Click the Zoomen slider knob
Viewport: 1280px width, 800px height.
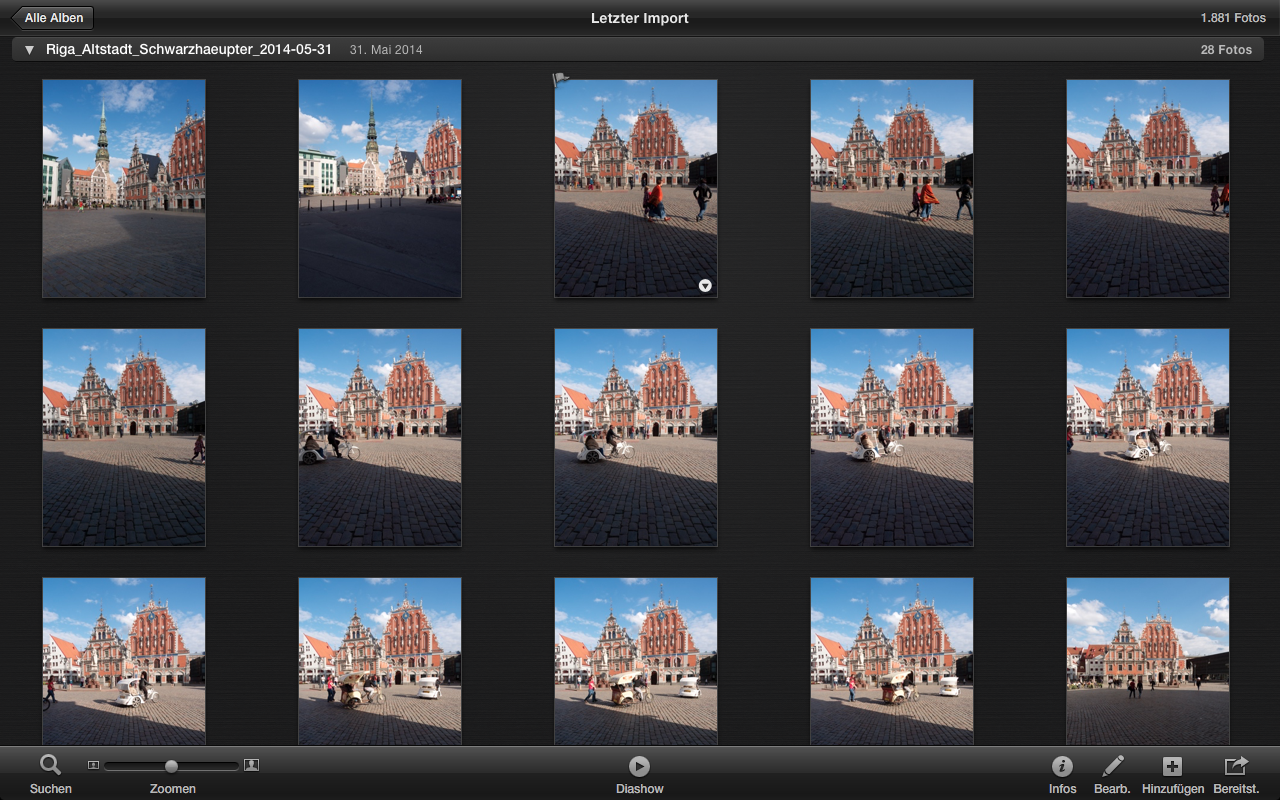point(171,766)
